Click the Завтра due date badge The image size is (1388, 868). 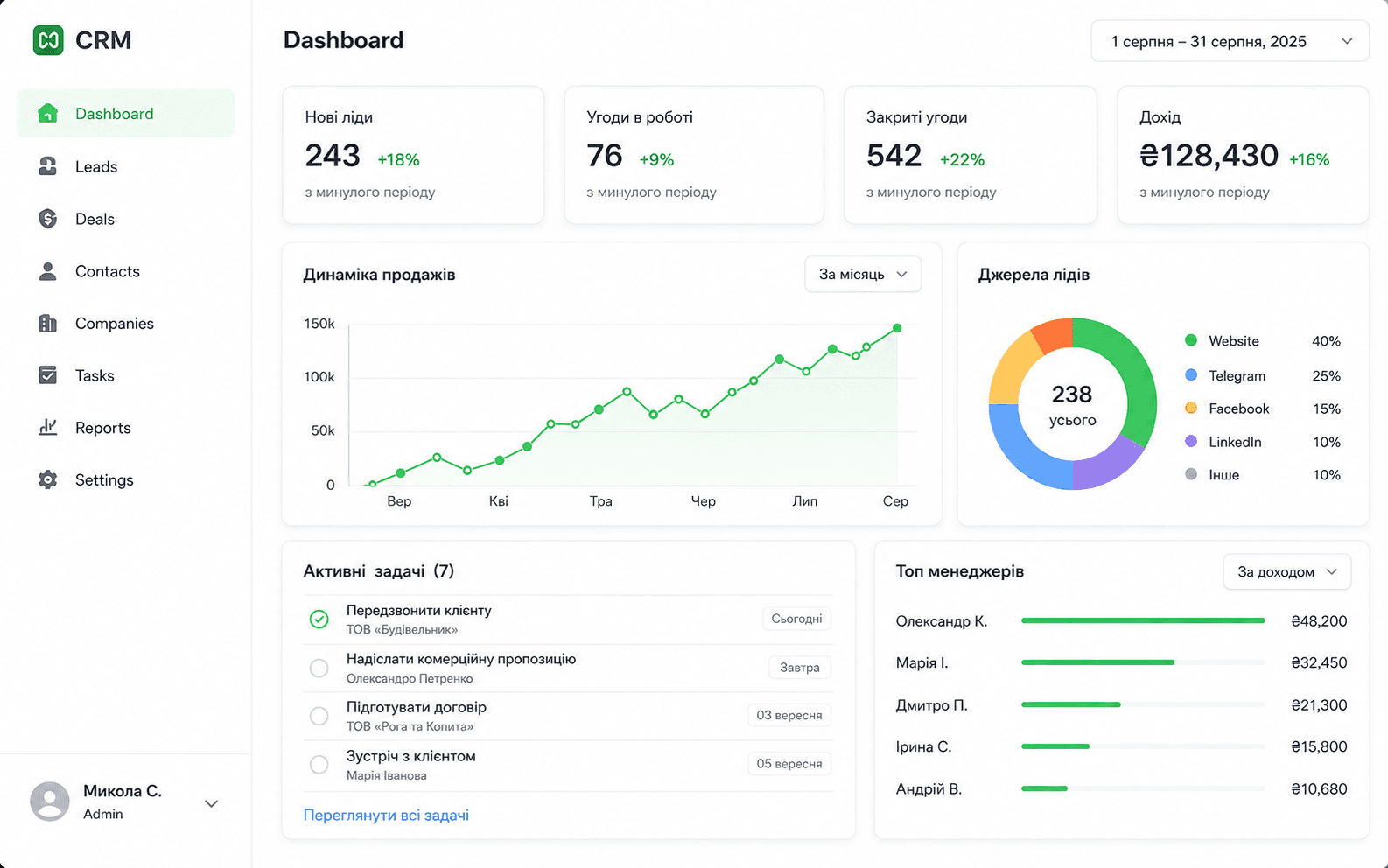pyautogui.click(x=800, y=667)
